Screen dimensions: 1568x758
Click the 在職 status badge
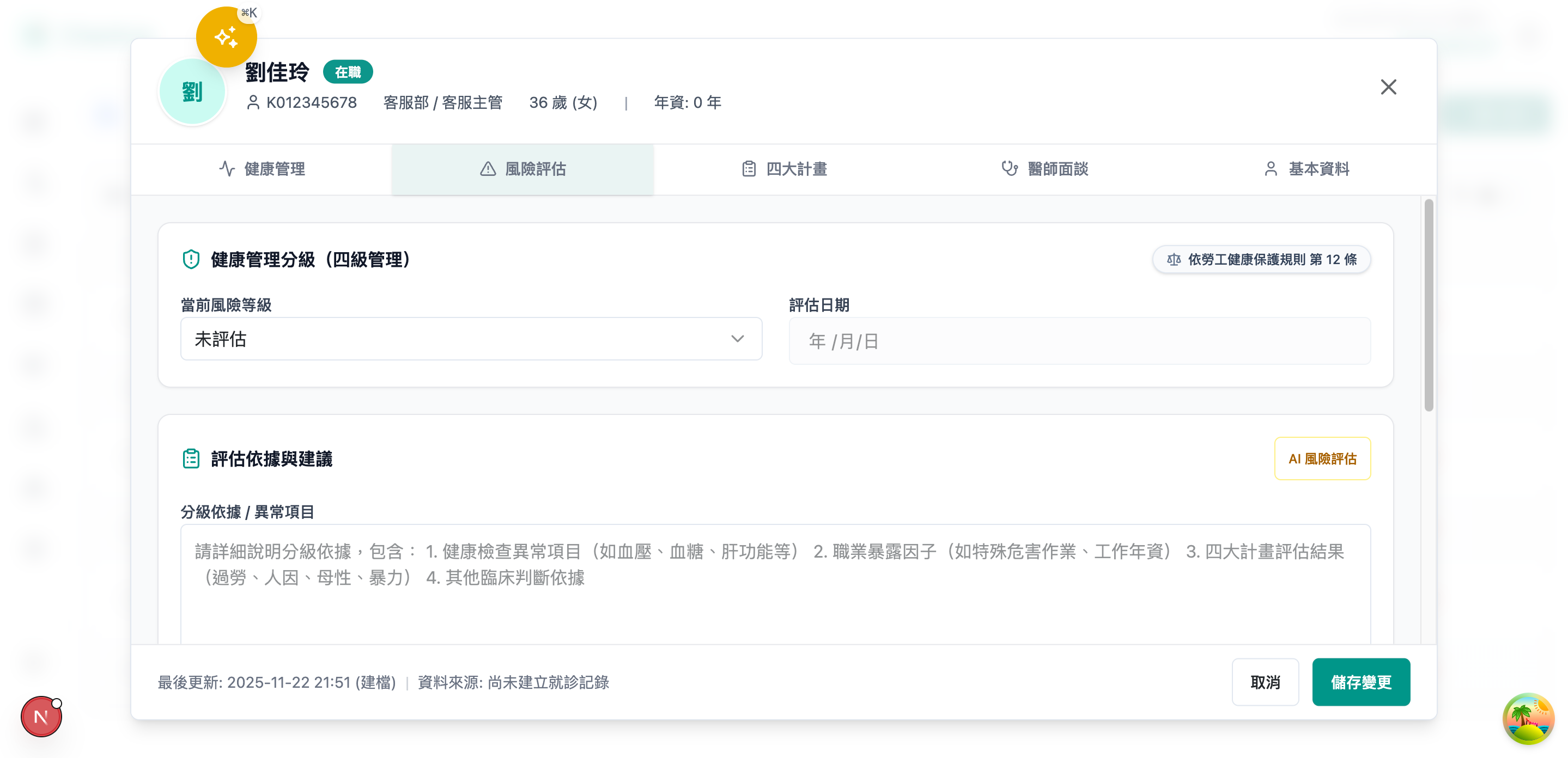(x=348, y=72)
